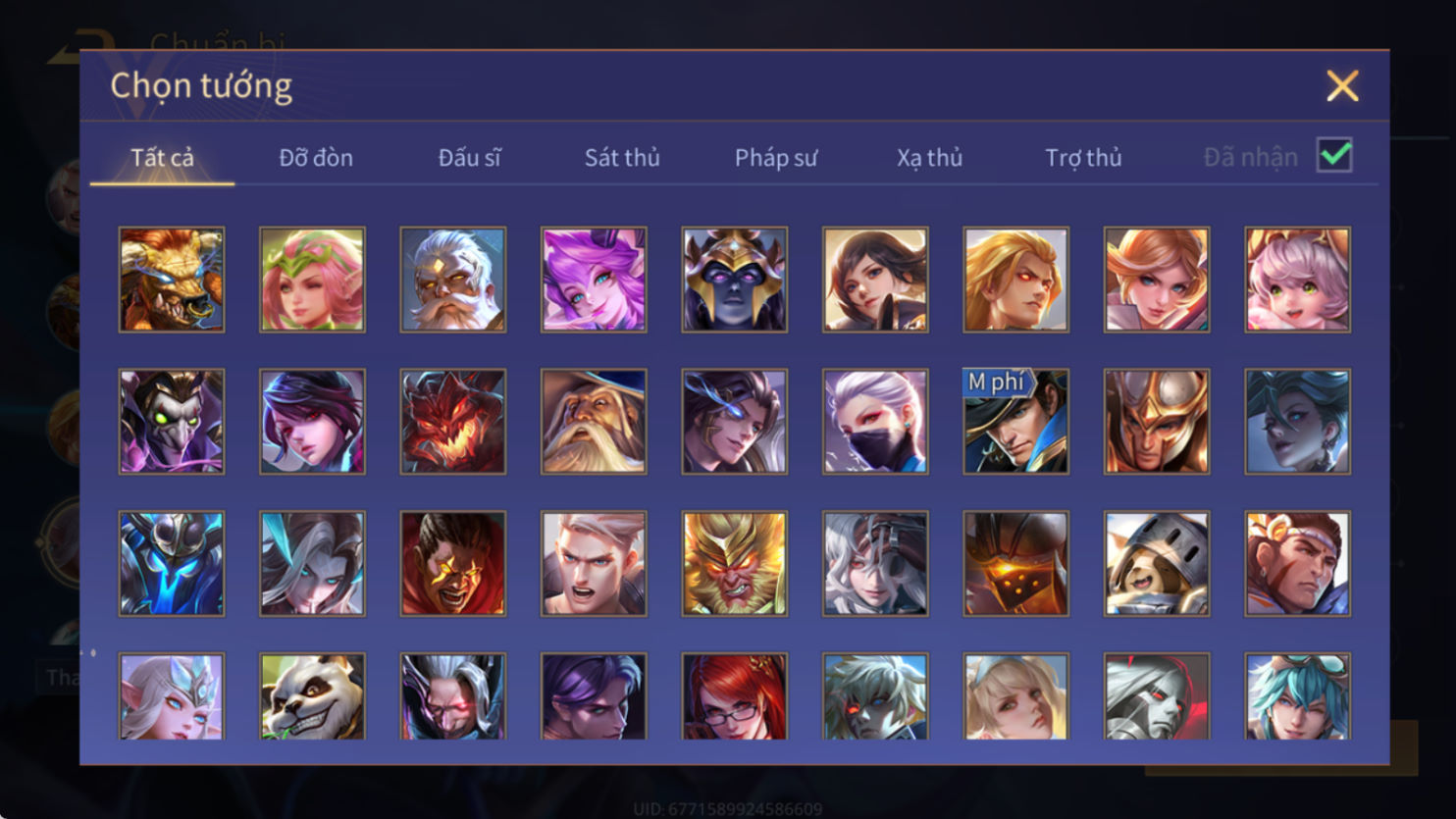Pick the wizard with tan pointed hat
Image resolution: width=1456 pixels, height=819 pixels.
[x=594, y=422]
